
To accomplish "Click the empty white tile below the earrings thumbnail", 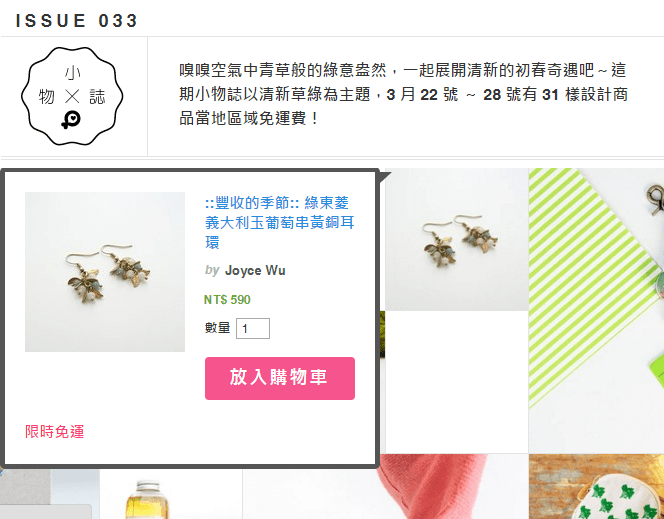I will (456, 382).
